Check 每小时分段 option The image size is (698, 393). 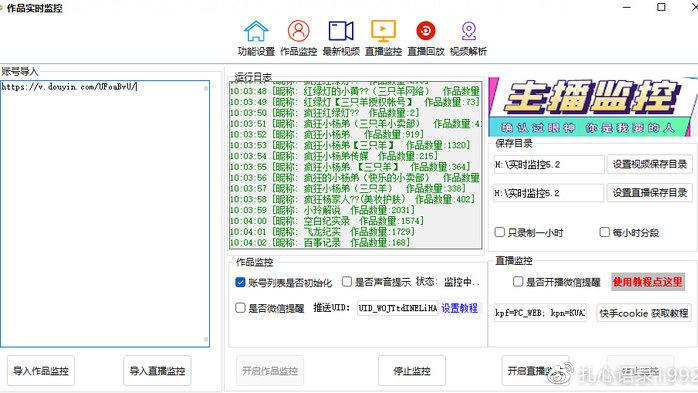pos(605,232)
